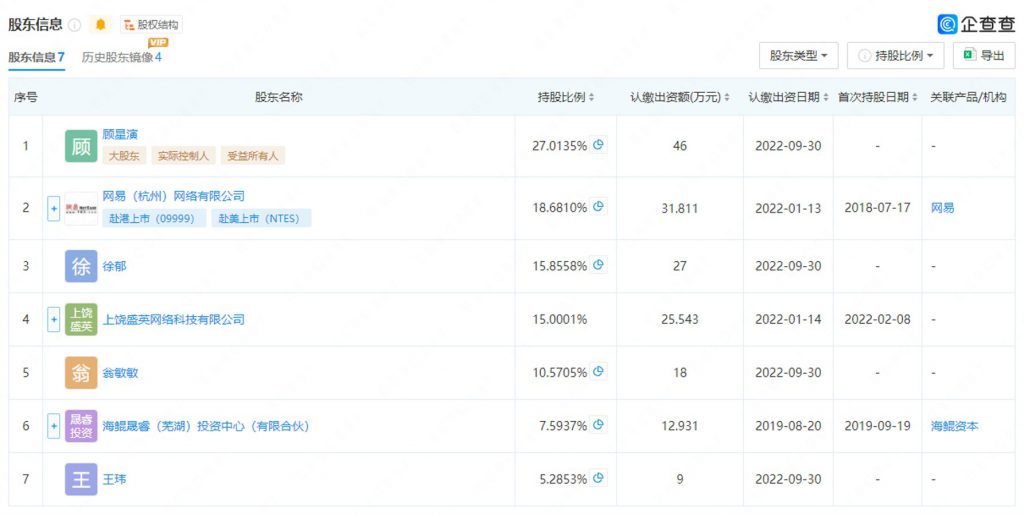This screenshot has width=1024, height=515.
Task: Click 翁敏敏 avatar icon
Action: coord(81,373)
